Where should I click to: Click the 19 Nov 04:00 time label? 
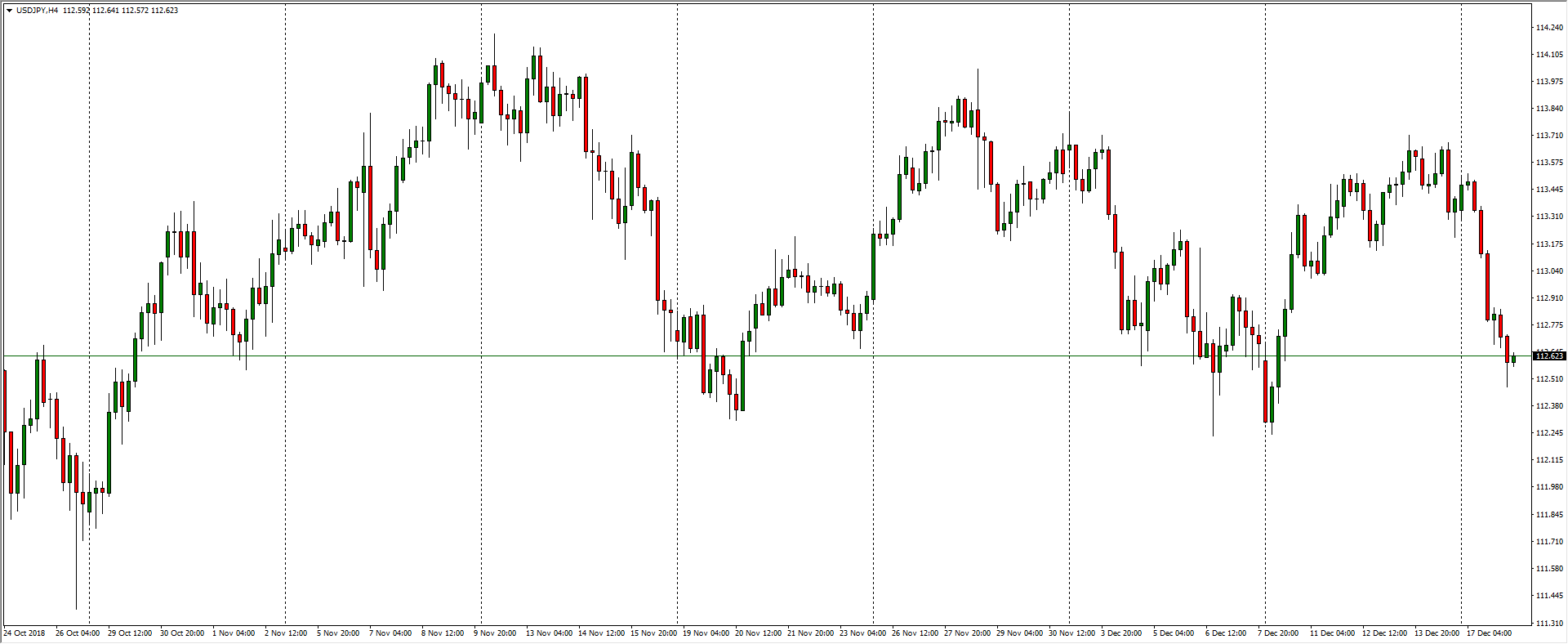pyautogui.click(x=706, y=633)
